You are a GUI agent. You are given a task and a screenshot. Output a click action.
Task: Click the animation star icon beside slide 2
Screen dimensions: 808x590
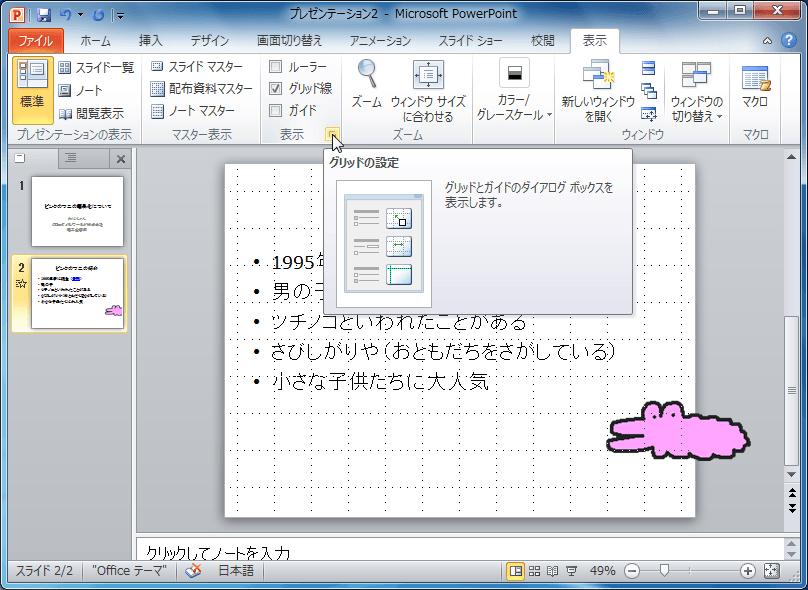tap(21, 283)
